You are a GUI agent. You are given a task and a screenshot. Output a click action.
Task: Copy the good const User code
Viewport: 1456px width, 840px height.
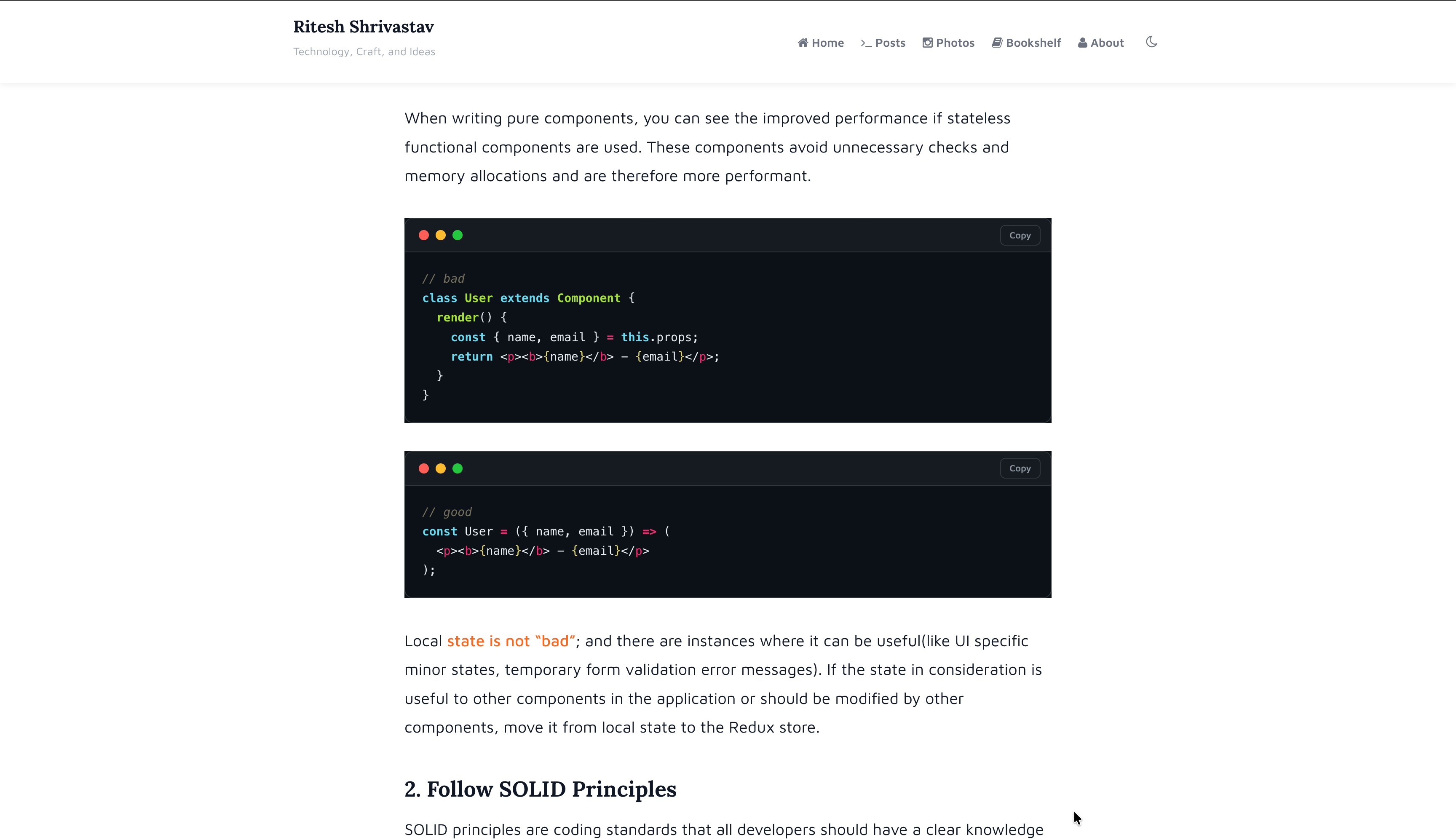point(1019,468)
